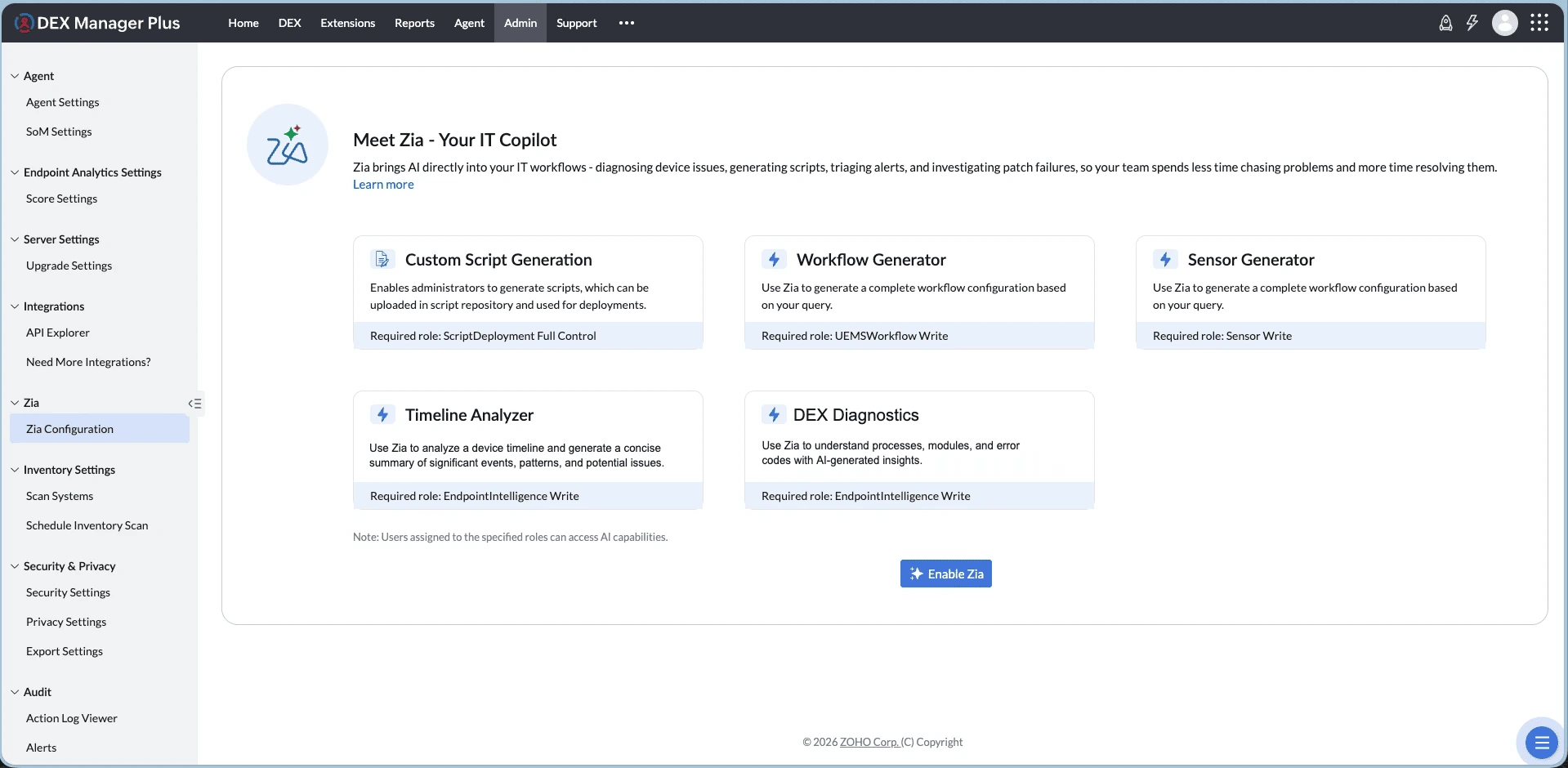Image resolution: width=1568 pixels, height=768 pixels.
Task: Click the Workflow Generator bolt icon
Action: (x=774, y=260)
